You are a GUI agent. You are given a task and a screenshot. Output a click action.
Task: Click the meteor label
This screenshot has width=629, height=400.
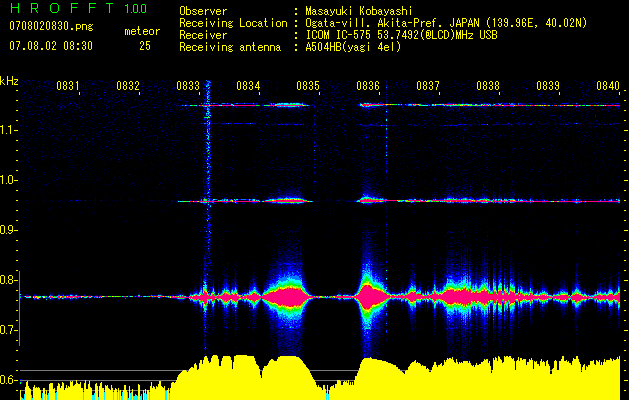(x=142, y=31)
